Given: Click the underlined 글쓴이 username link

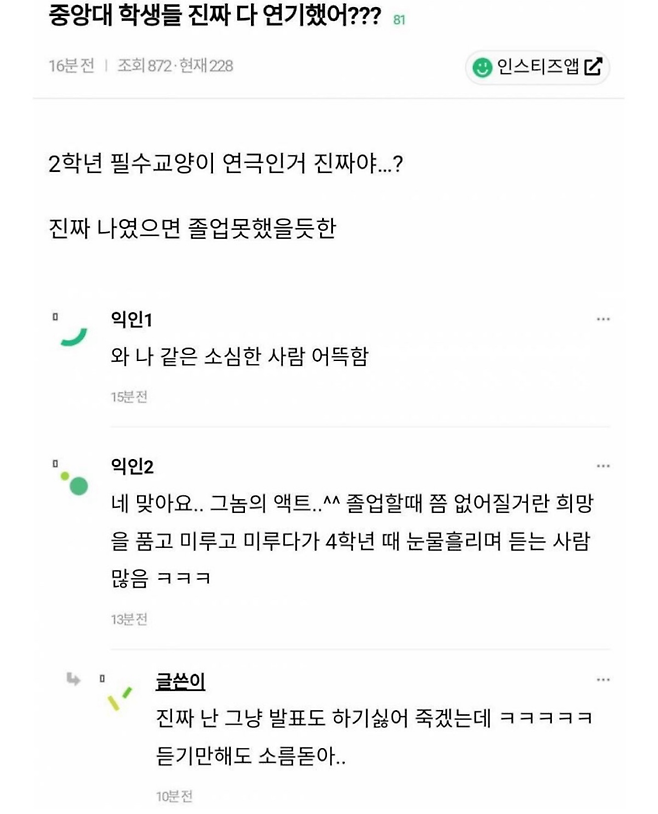Looking at the screenshot, I should [x=179, y=680].
